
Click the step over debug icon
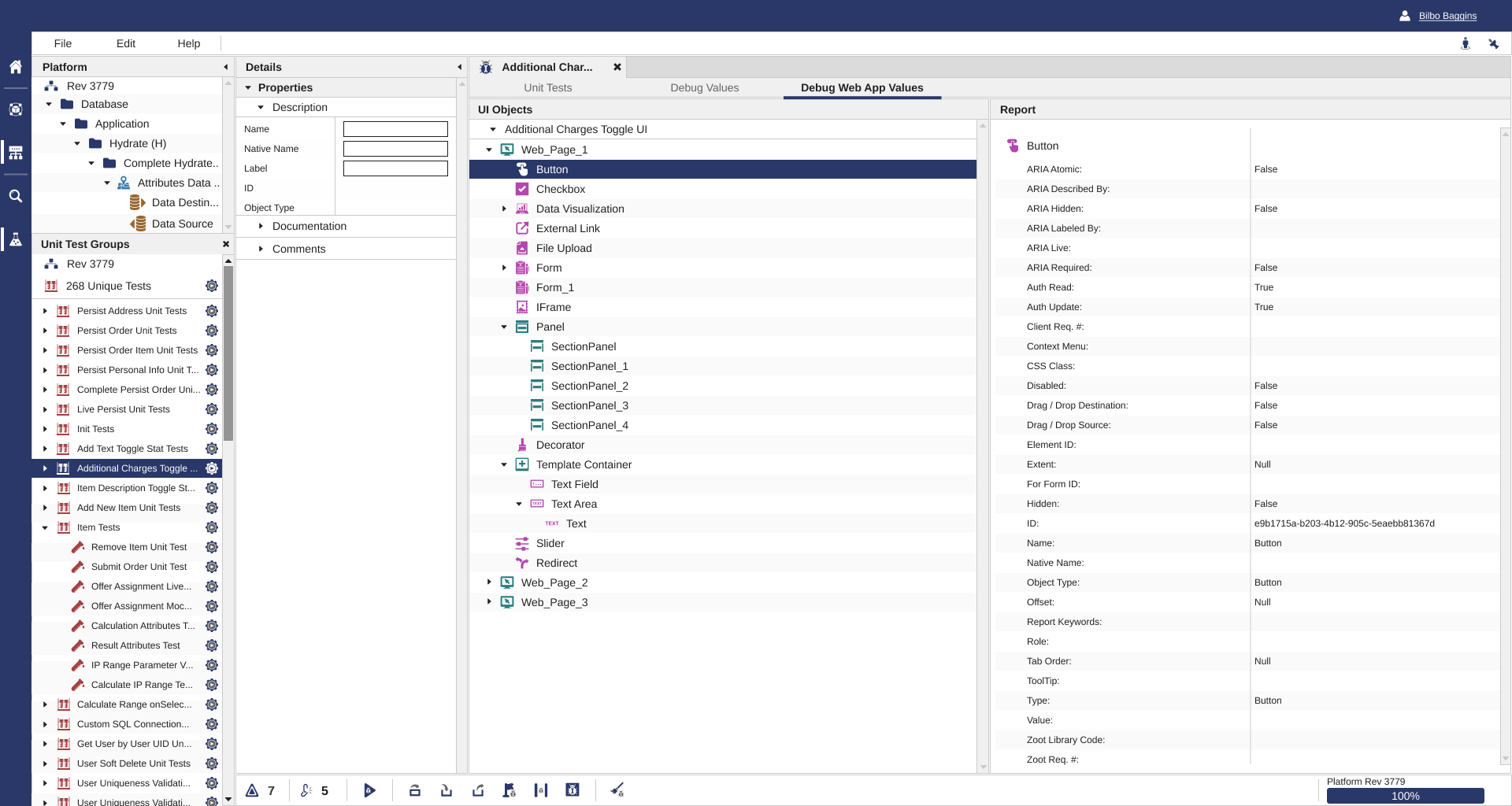click(415, 790)
